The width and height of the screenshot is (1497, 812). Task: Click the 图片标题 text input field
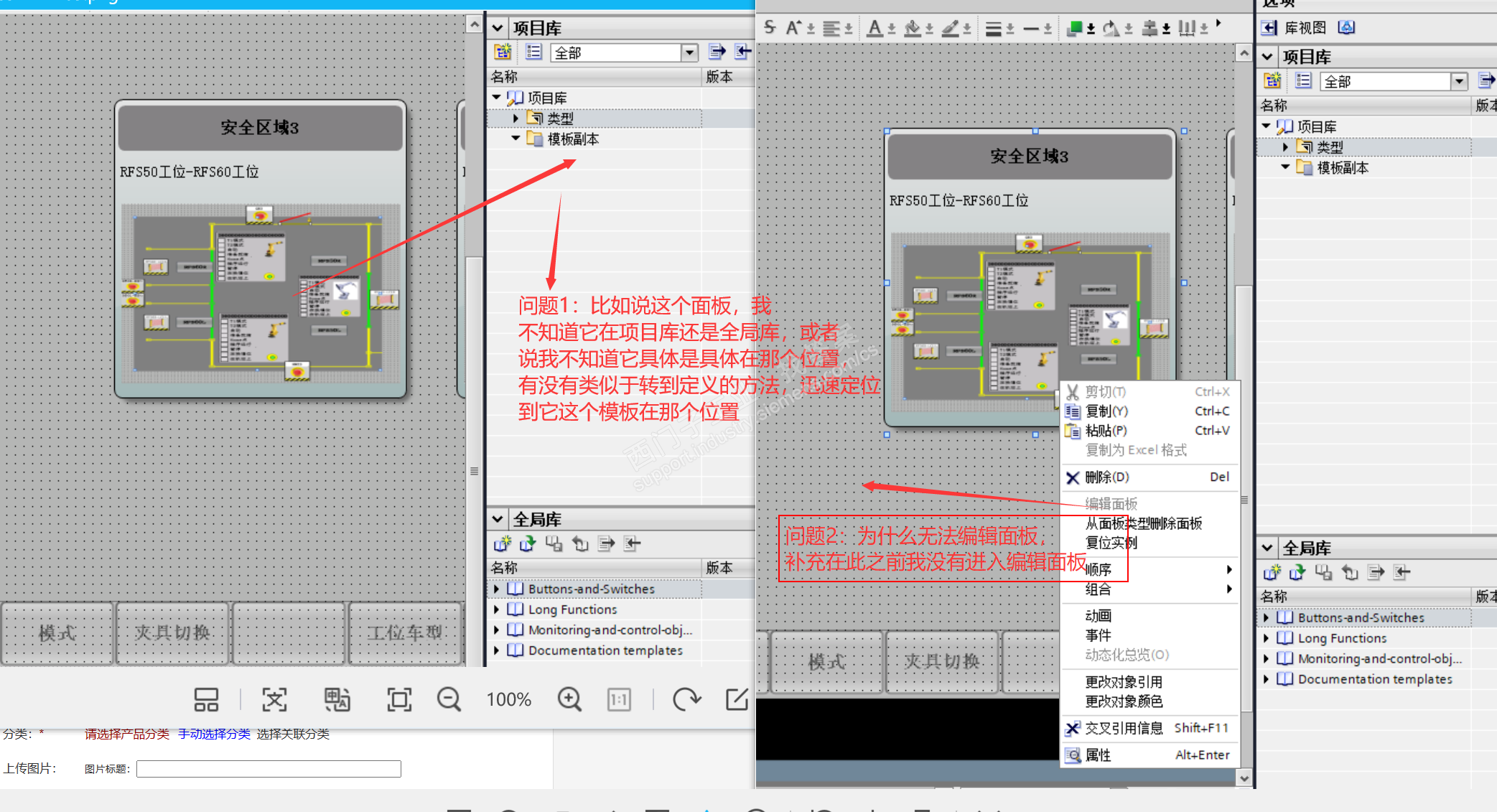[269, 769]
